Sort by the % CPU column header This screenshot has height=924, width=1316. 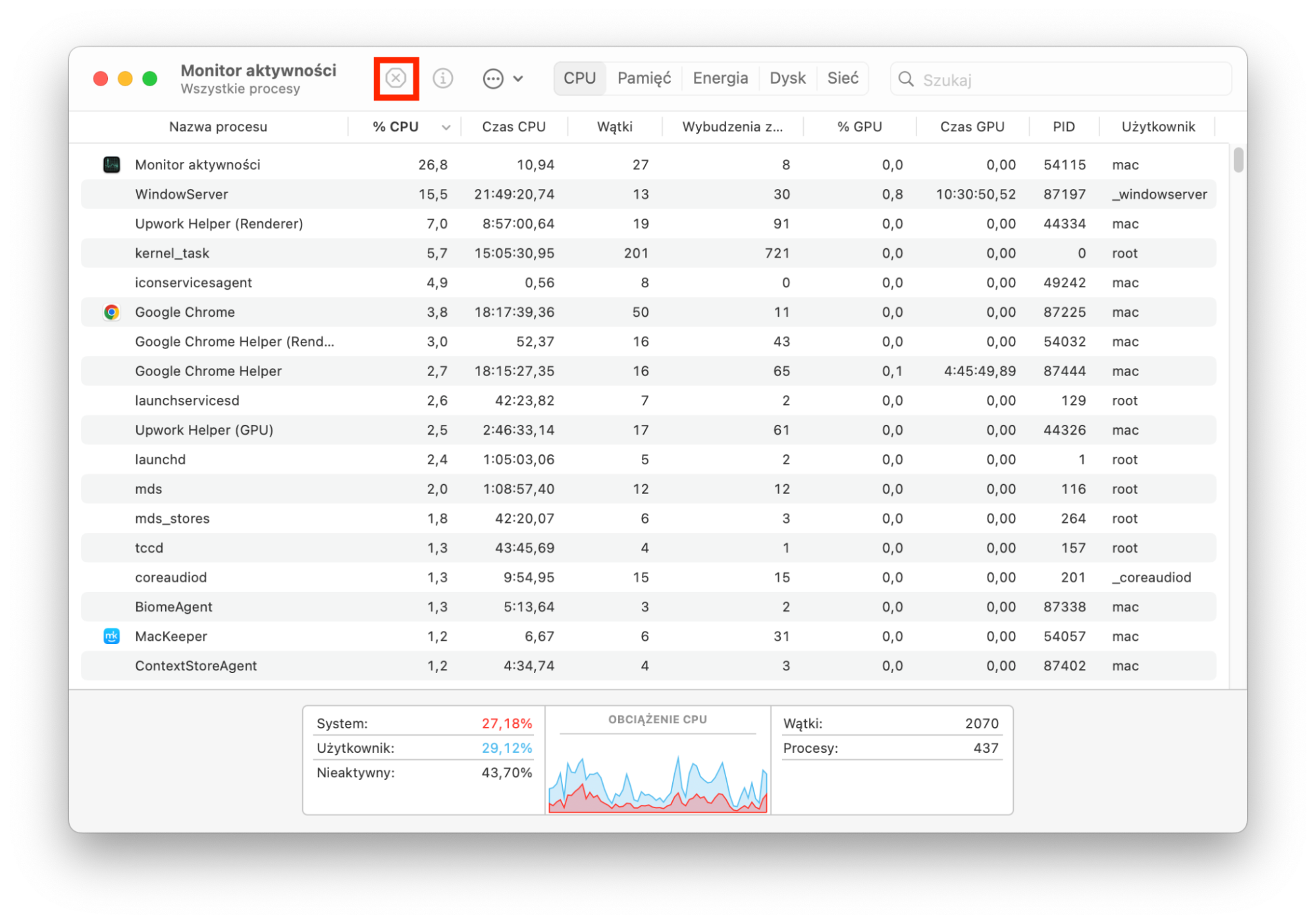[396, 126]
